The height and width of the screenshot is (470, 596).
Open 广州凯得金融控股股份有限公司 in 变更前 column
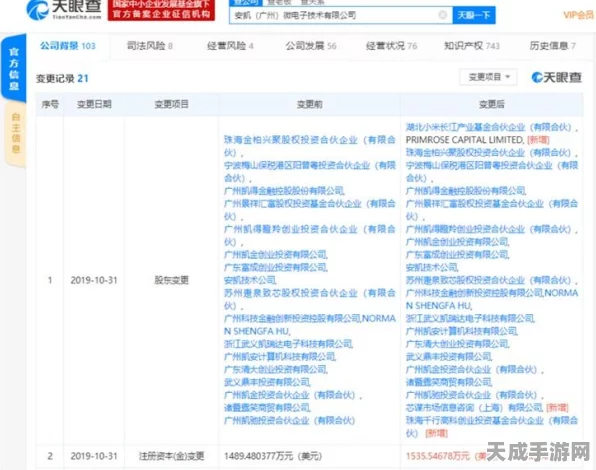pos(284,191)
